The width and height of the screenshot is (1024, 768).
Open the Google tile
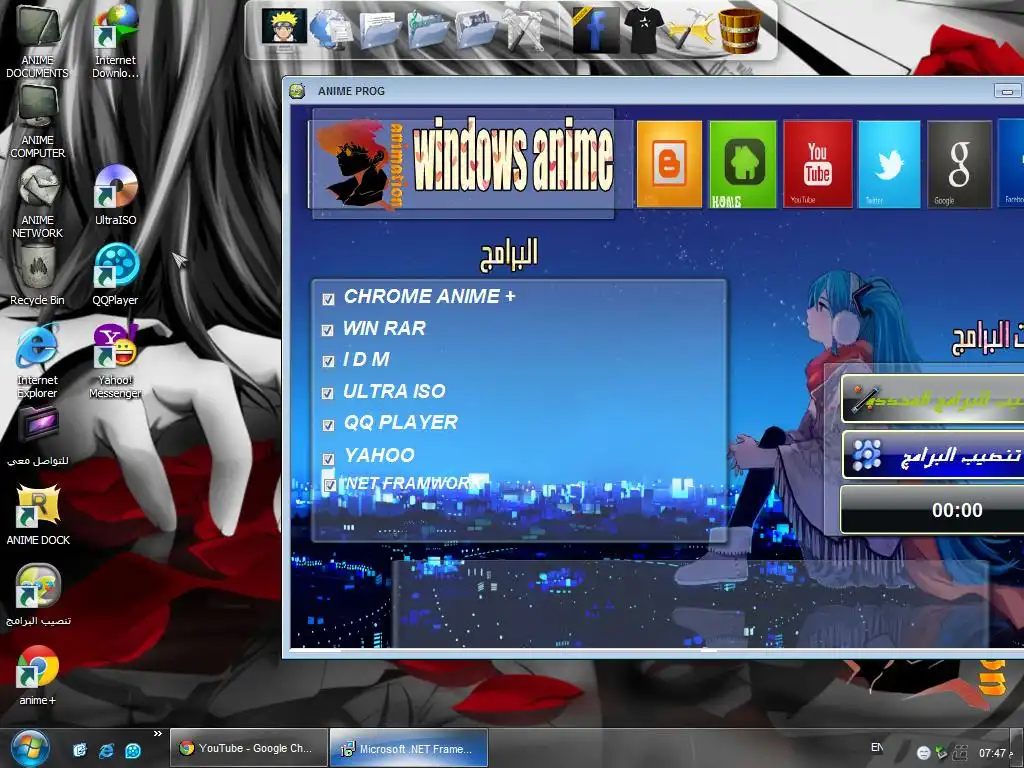(x=959, y=164)
